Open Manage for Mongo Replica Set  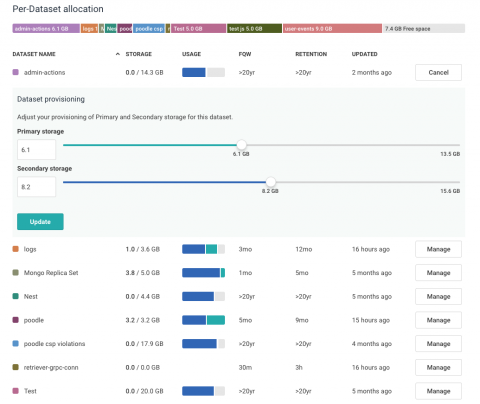[x=438, y=273]
